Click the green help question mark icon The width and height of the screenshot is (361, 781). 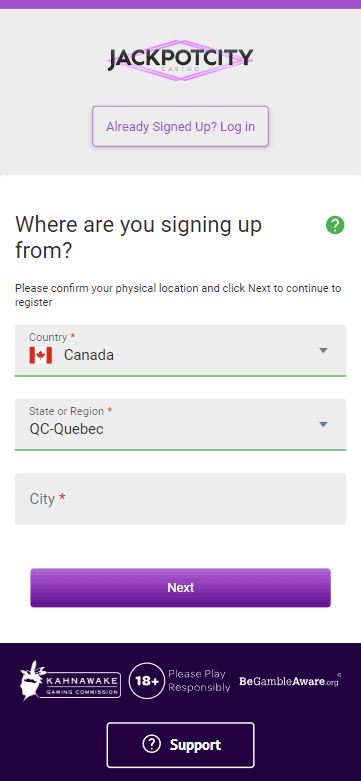335,225
